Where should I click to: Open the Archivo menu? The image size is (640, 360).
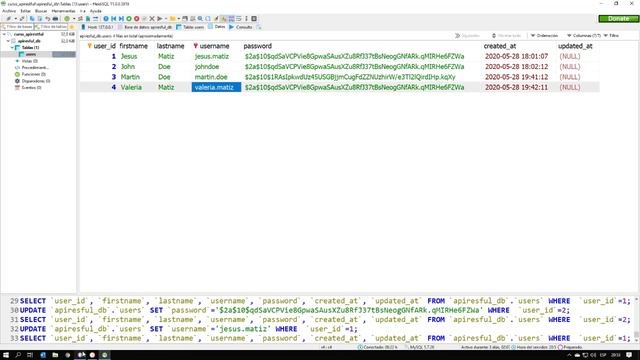[9, 11]
